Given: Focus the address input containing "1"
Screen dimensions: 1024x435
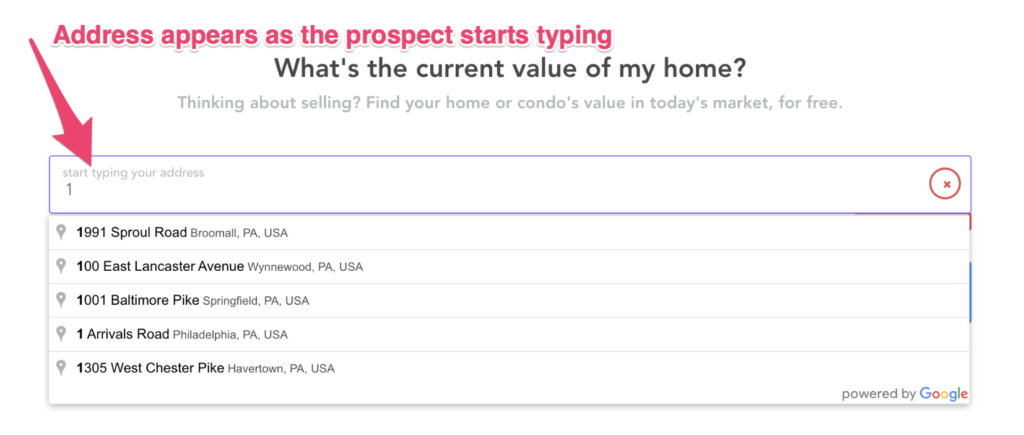Looking at the screenshot, I should (480, 189).
